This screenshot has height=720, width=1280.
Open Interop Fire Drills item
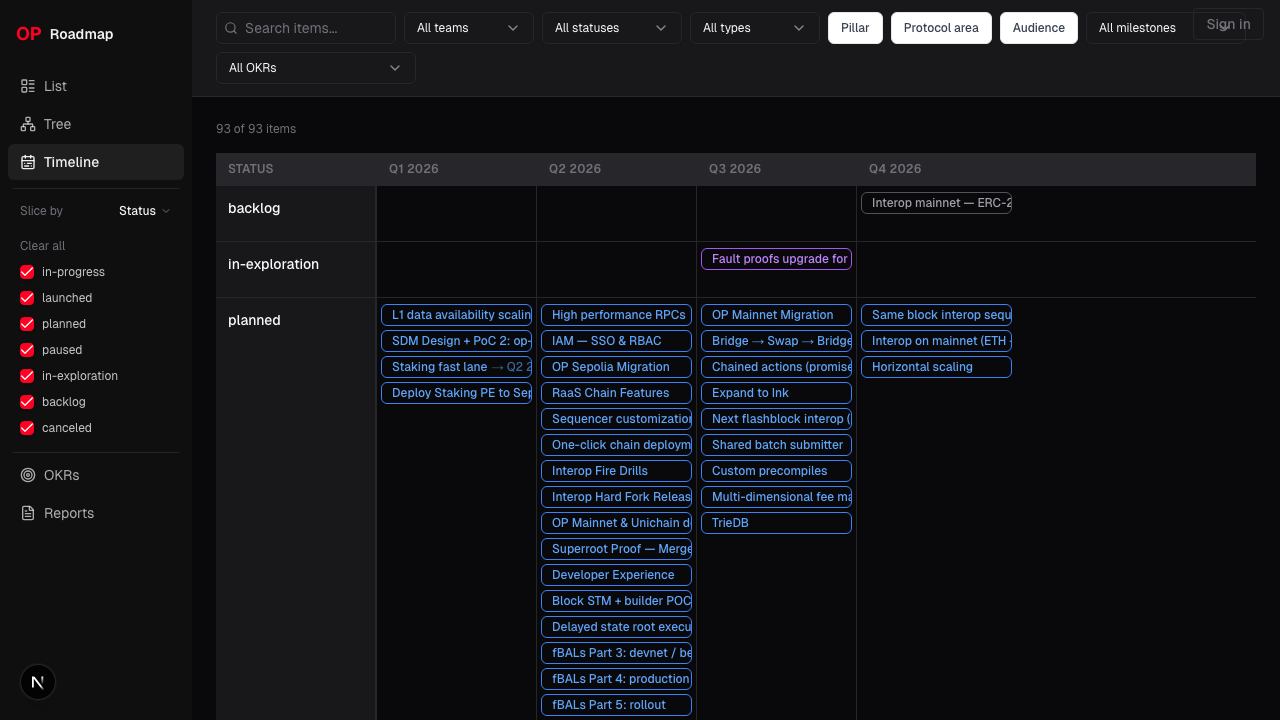click(616, 471)
